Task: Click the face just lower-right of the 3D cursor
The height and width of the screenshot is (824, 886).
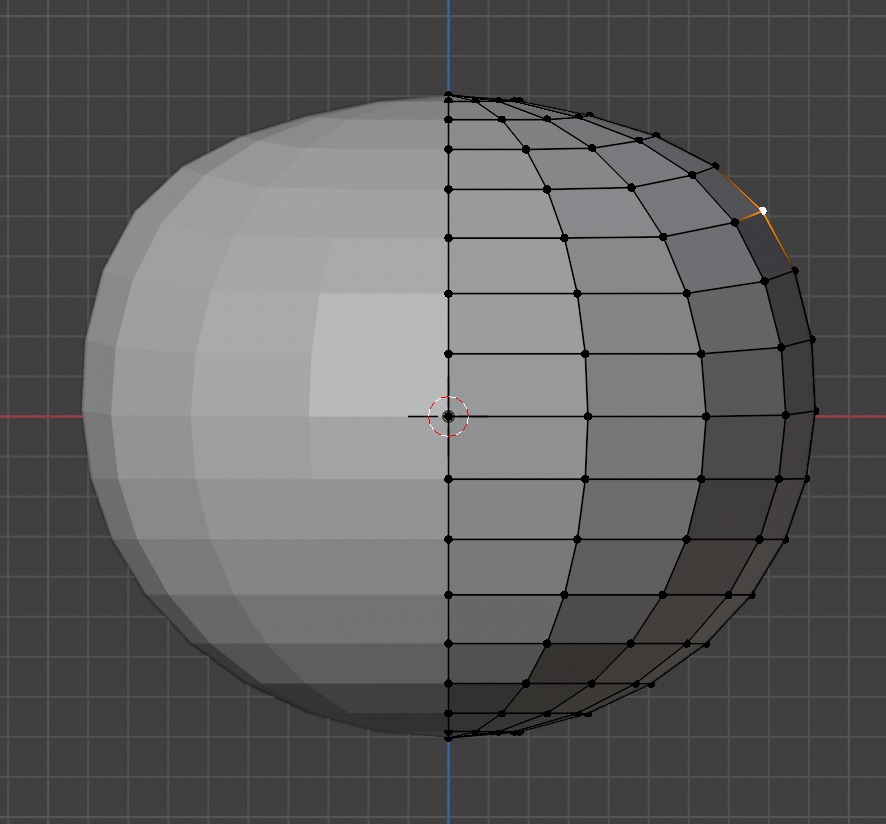Action: [516, 447]
